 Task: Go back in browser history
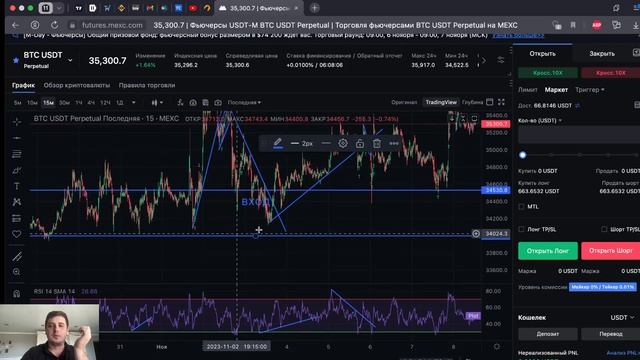click(x=16, y=25)
